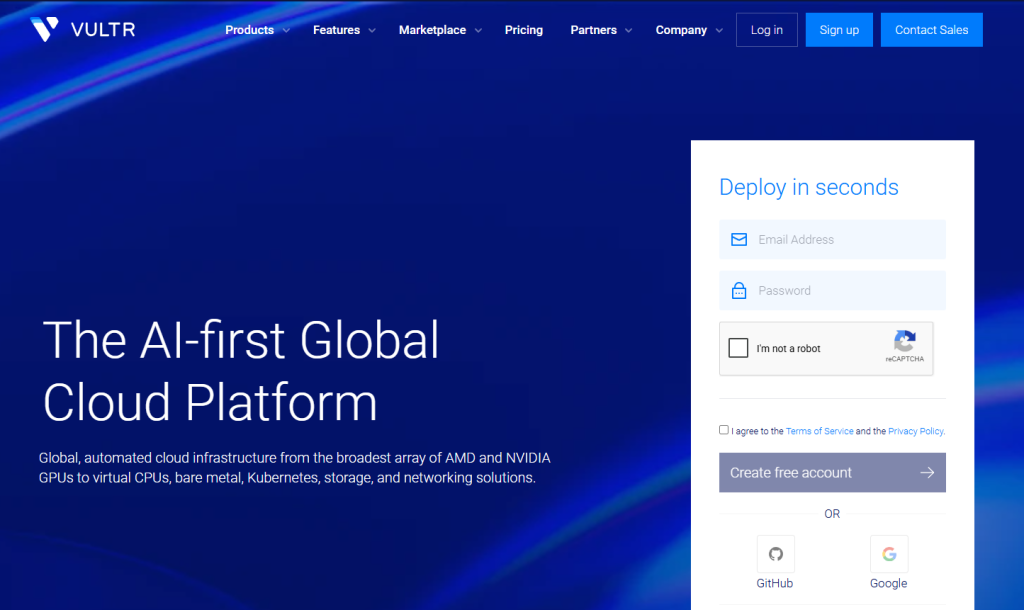Image resolution: width=1024 pixels, height=610 pixels.
Task: Click the Sign up button
Action: [x=839, y=30]
